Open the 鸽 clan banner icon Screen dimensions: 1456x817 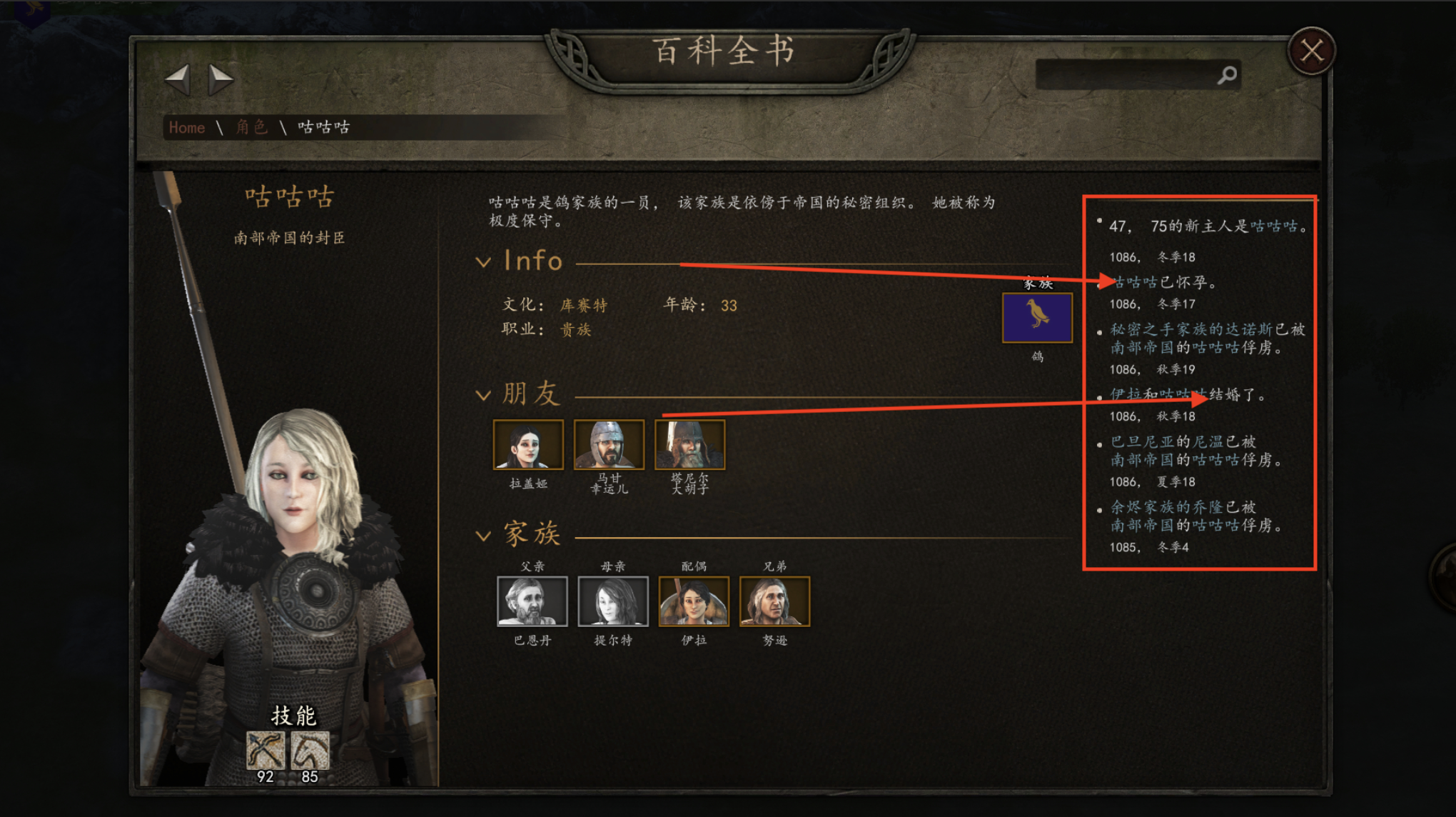click(1037, 318)
